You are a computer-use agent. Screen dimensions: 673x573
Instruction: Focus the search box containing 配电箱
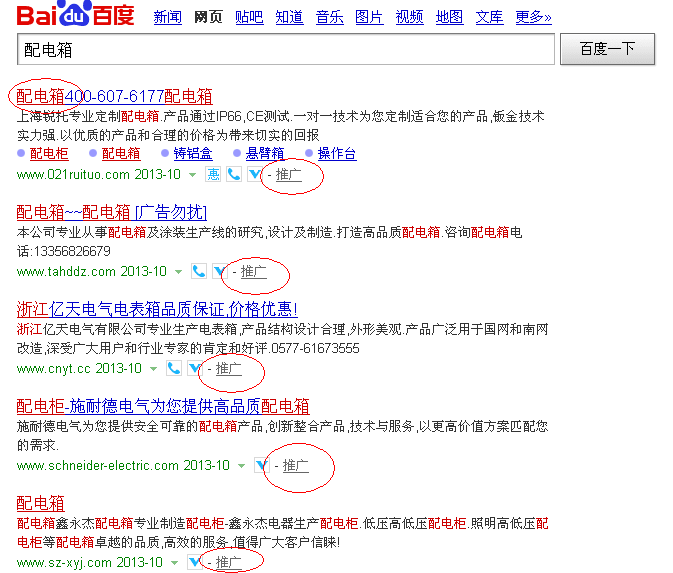point(285,49)
